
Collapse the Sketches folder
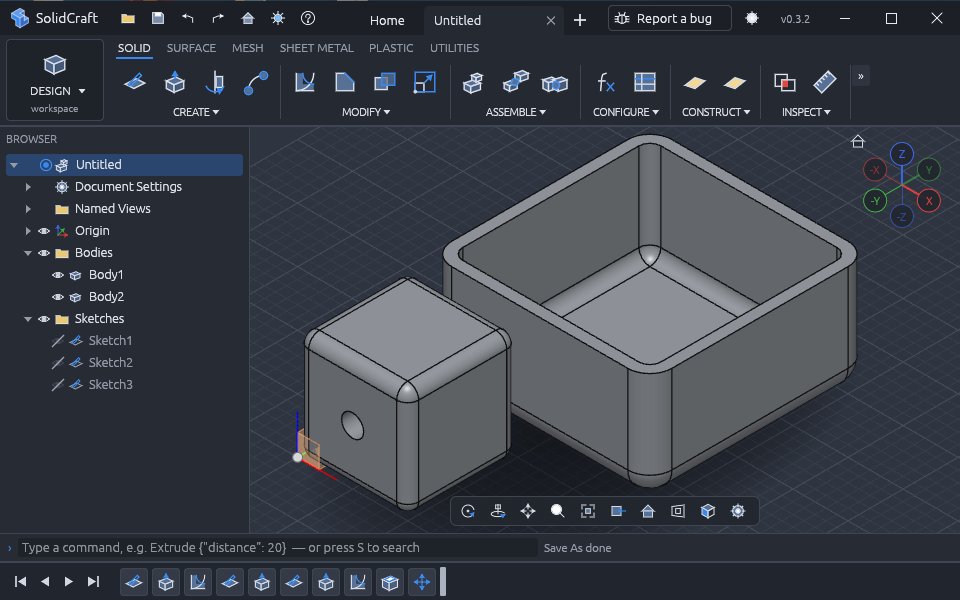[28, 319]
